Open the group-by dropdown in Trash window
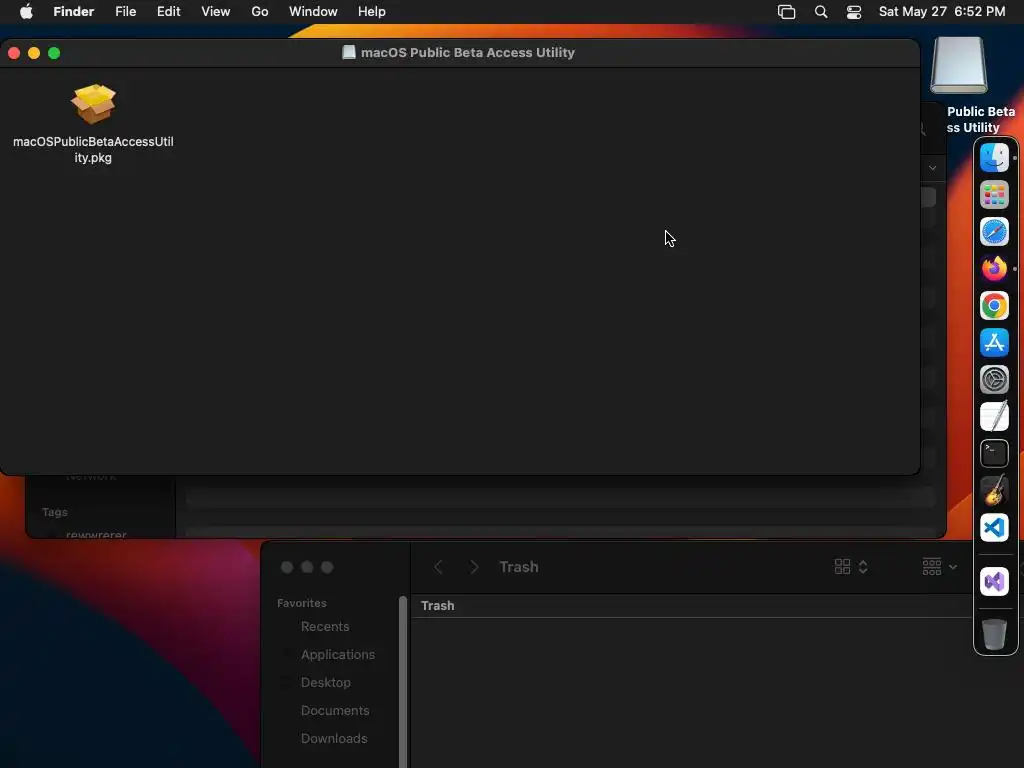The width and height of the screenshot is (1024, 768). [939, 567]
